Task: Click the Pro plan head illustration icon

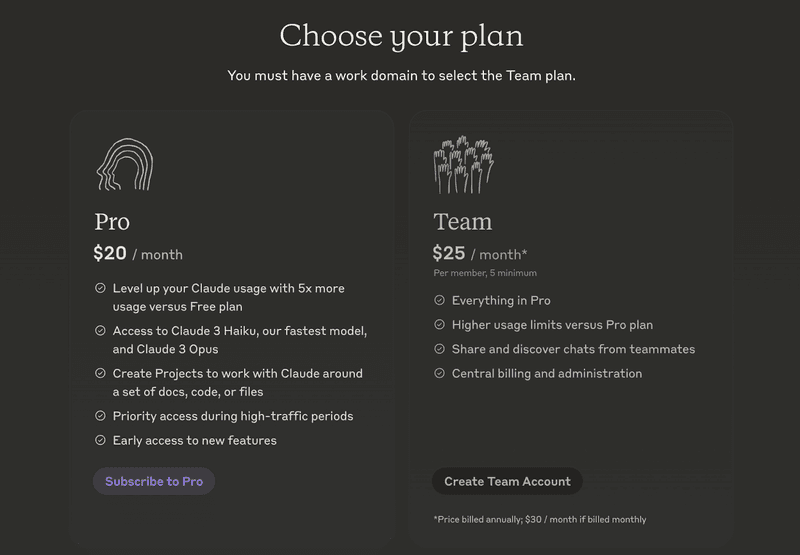Action: [124, 165]
